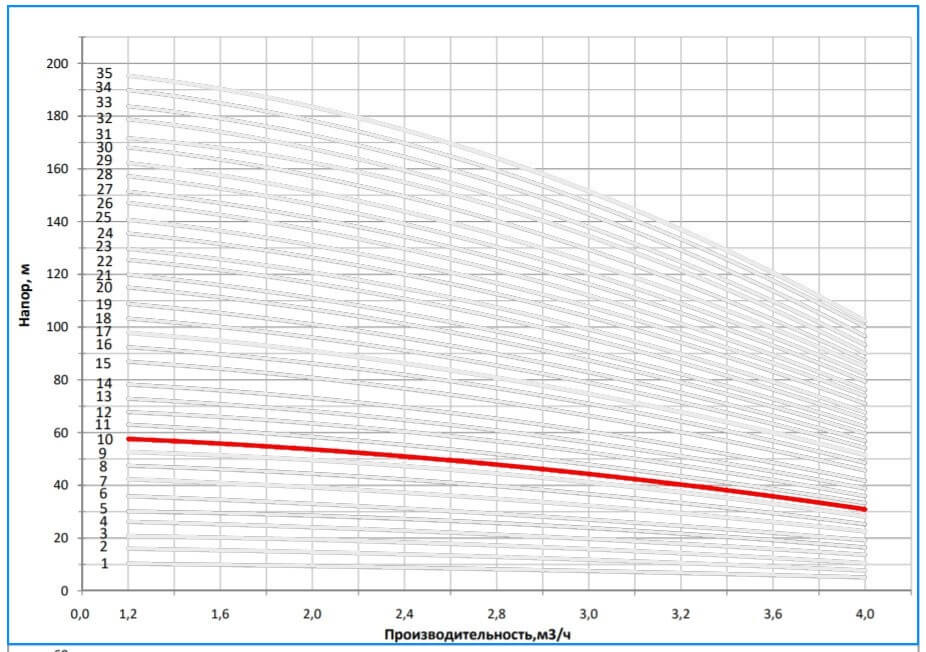926x652 pixels.
Task: Click curve number 10 label
Action: (x=104, y=439)
